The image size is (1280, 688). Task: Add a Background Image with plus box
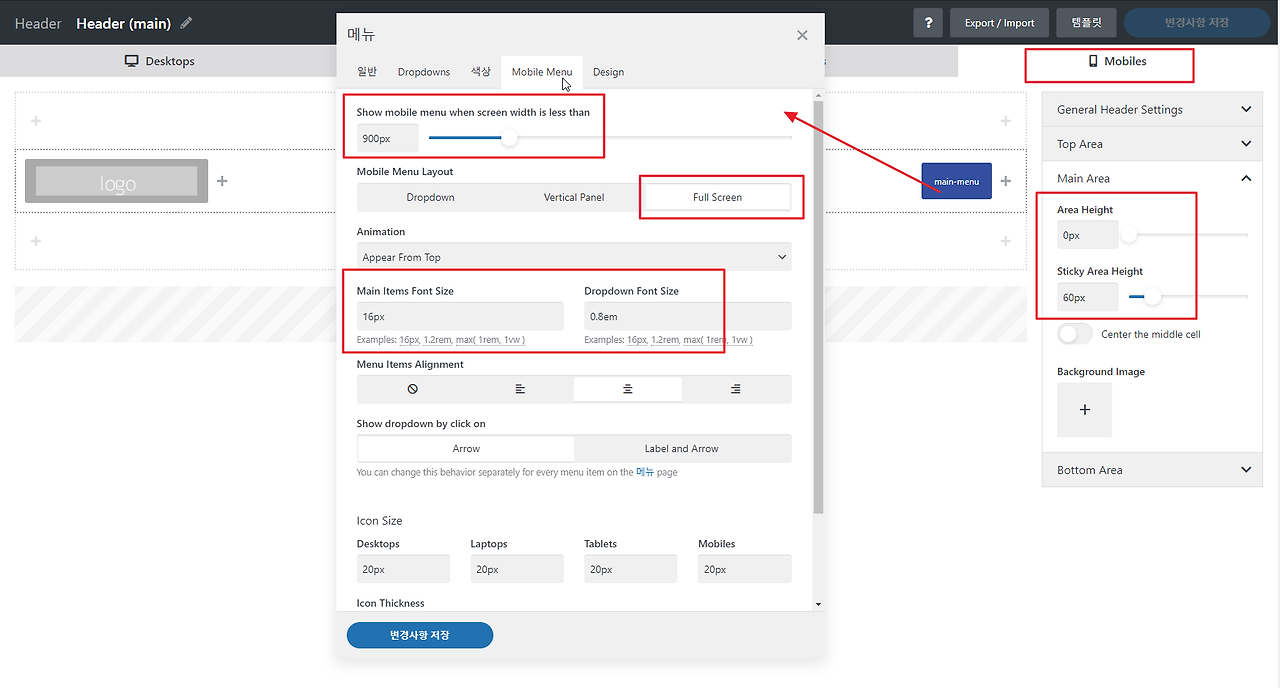tap(1084, 410)
